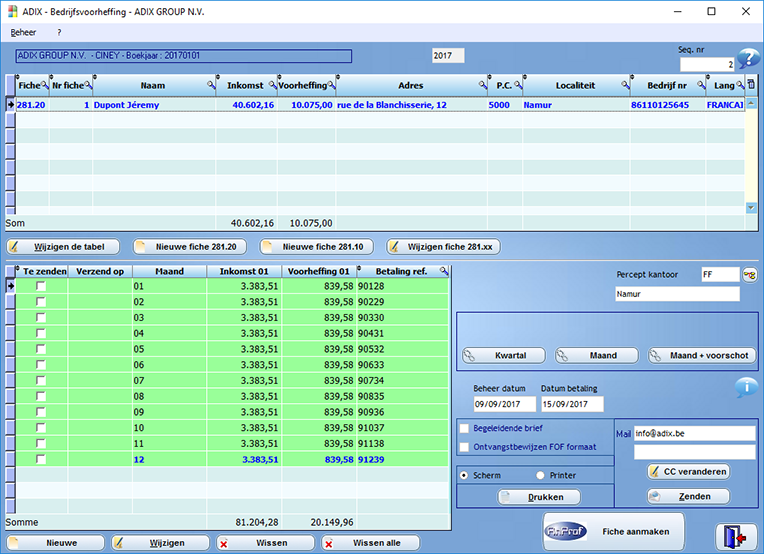Click the Kwartal button
This screenshot has width=764, height=554.
(504, 356)
